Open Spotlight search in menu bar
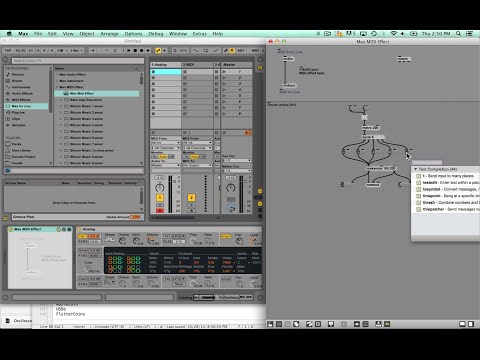Image resolution: width=480 pixels, height=360 pixels. tap(458, 34)
